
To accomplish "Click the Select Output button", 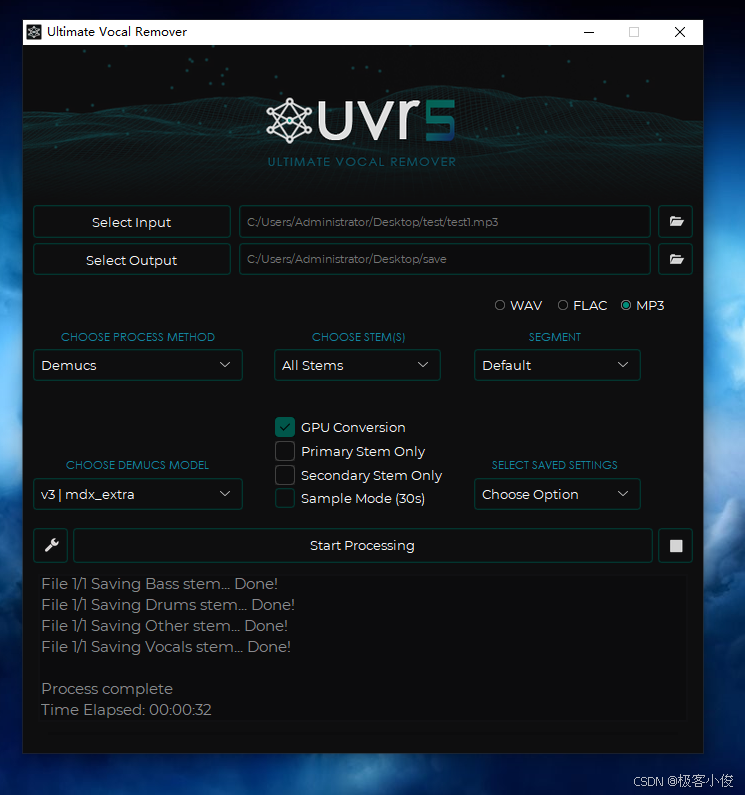I will pos(132,259).
